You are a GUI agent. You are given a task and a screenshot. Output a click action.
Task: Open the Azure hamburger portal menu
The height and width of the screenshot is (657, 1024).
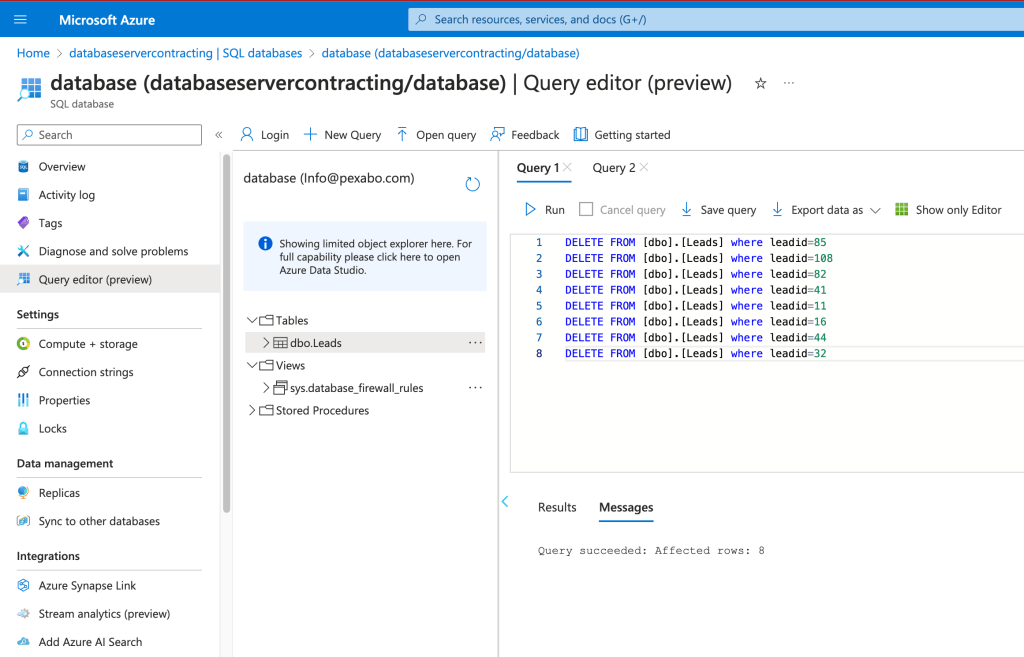pos(20,20)
